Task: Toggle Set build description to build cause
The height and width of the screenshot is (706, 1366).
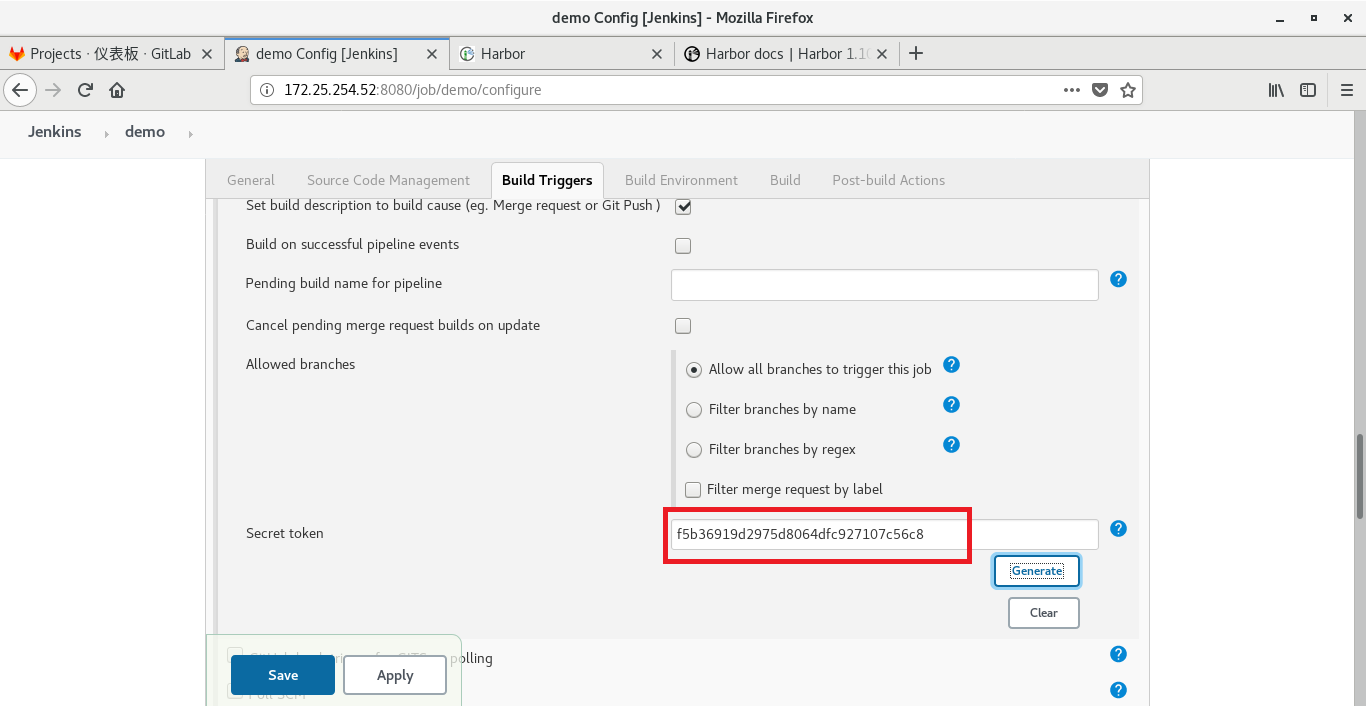Action: pos(683,206)
